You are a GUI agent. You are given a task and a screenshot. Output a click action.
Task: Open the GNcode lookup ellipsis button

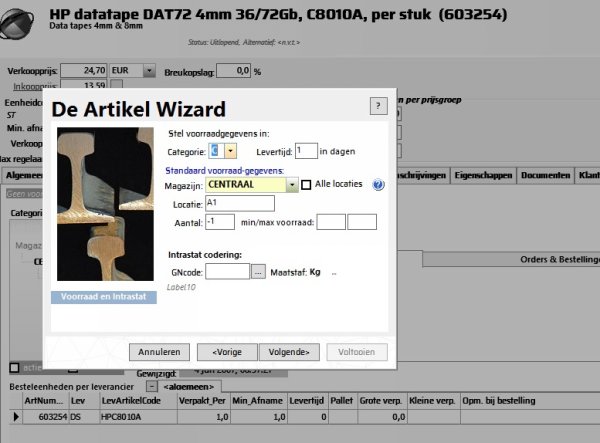258,272
